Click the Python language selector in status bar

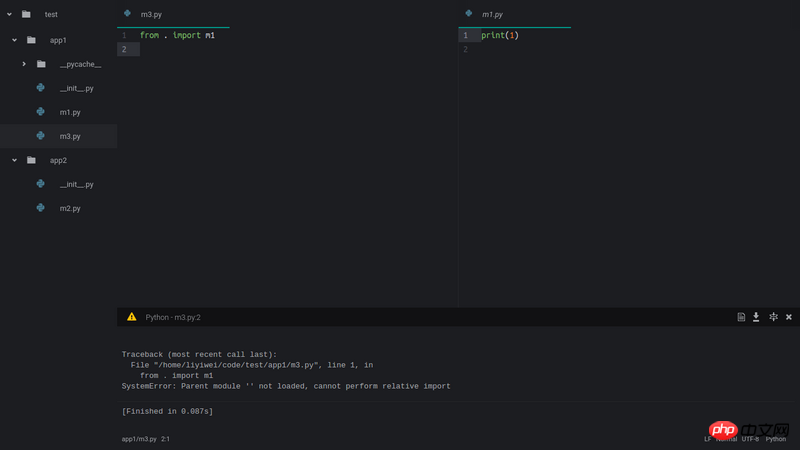776,439
